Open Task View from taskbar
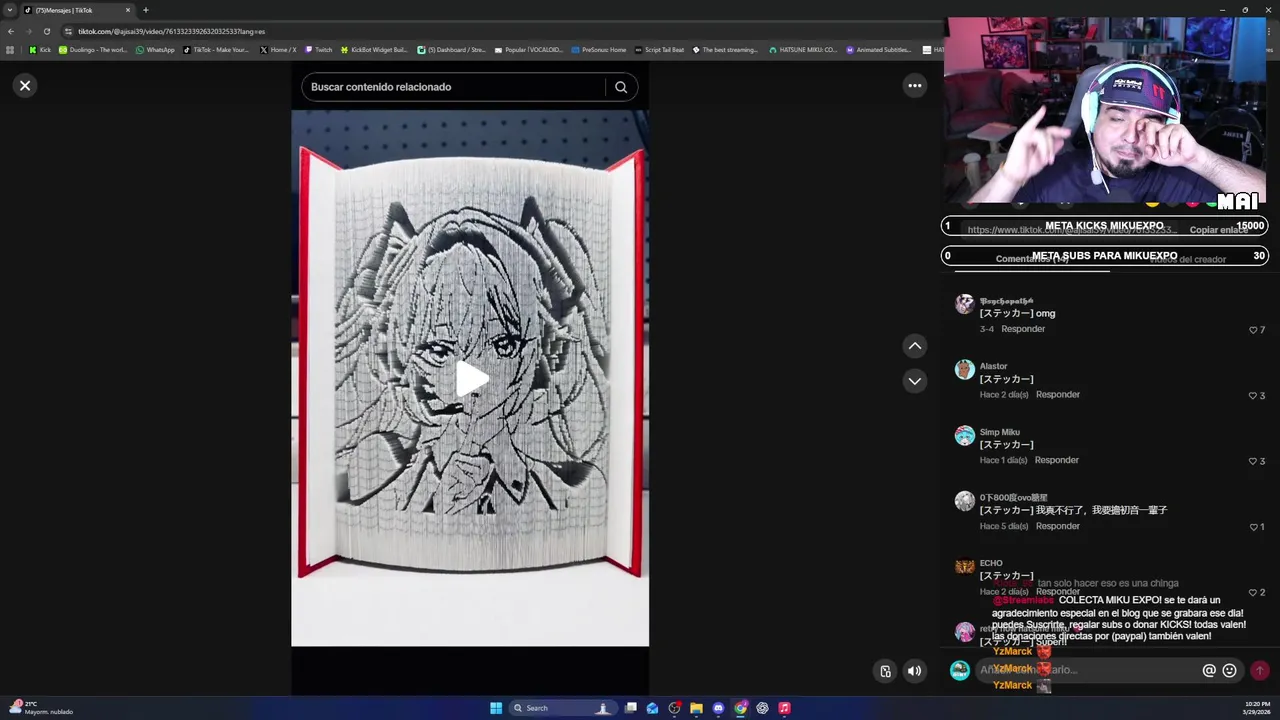 click(x=631, y=708)
